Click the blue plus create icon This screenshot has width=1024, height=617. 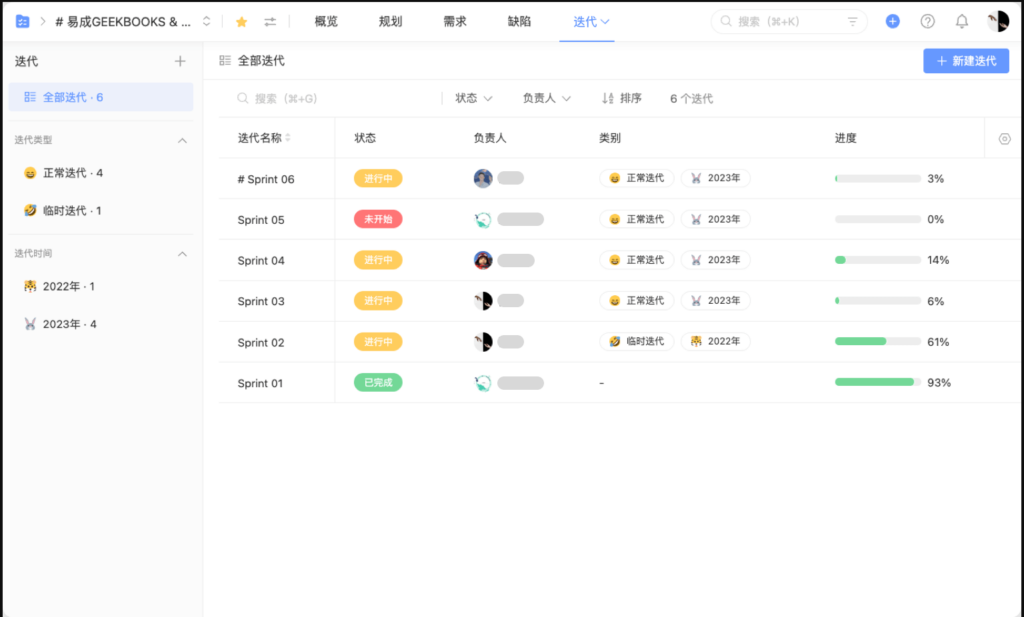coord(892,21)
